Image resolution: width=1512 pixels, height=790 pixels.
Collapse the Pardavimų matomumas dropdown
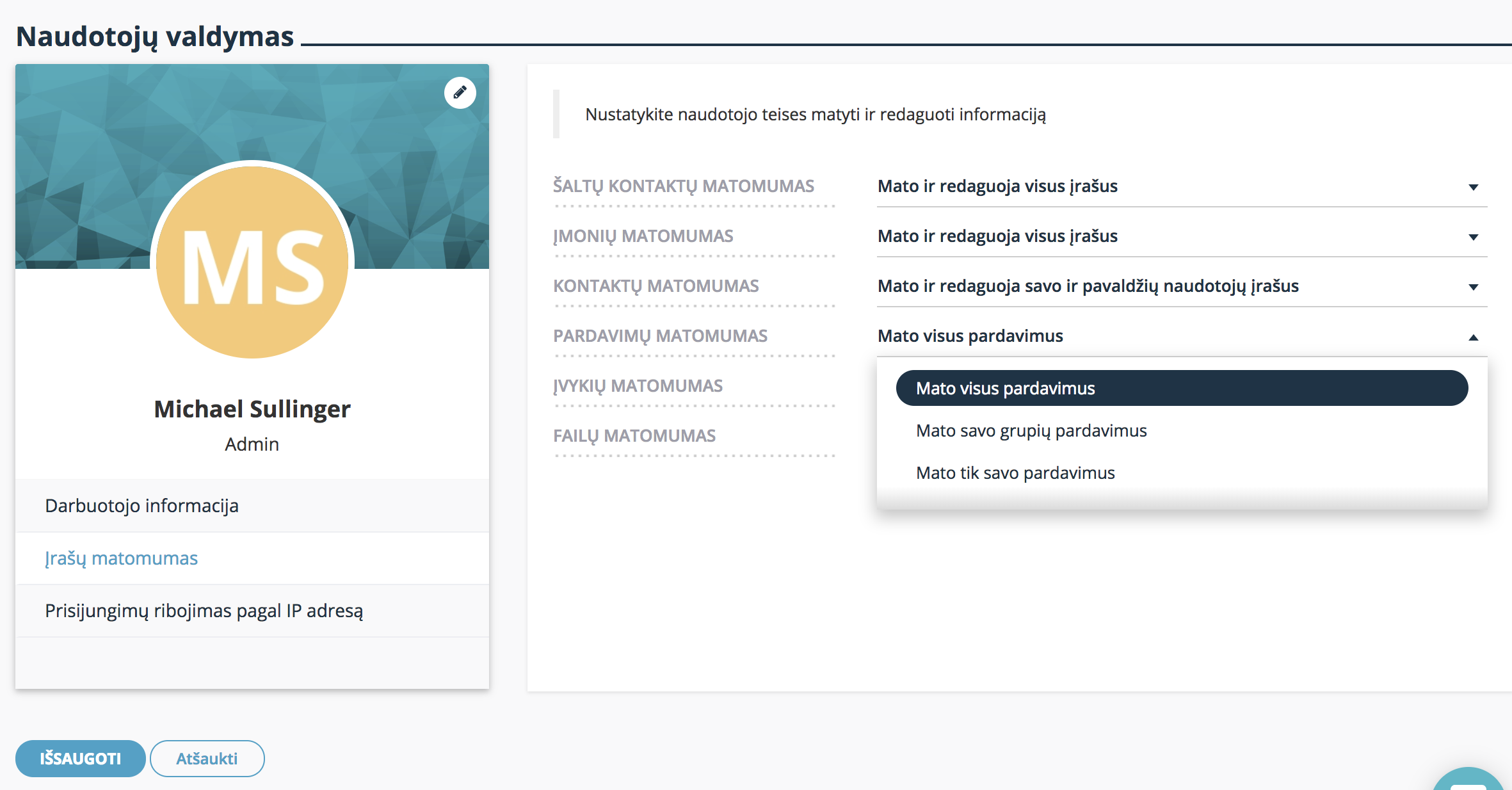click(1182, 336)
